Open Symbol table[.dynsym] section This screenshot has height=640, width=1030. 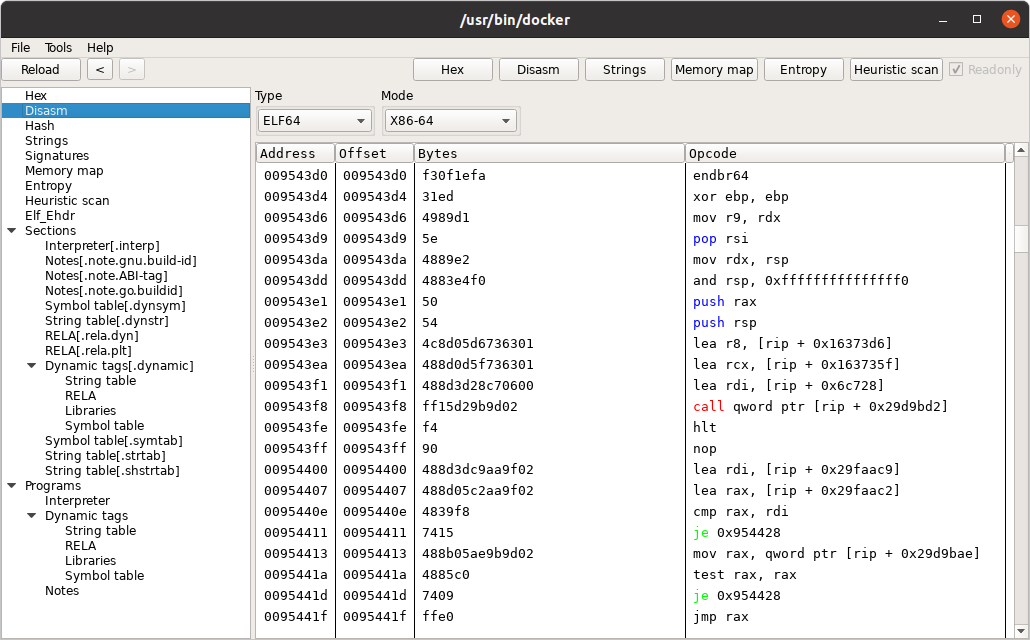click(x=115, y=306)
